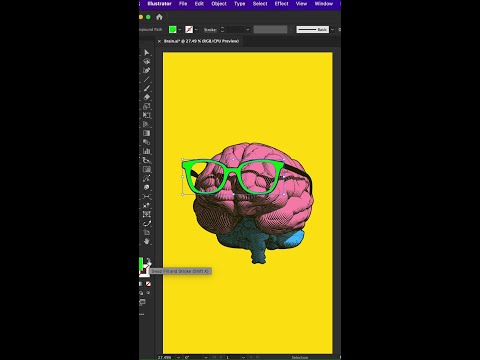Open the View menu

pos(301,4)
